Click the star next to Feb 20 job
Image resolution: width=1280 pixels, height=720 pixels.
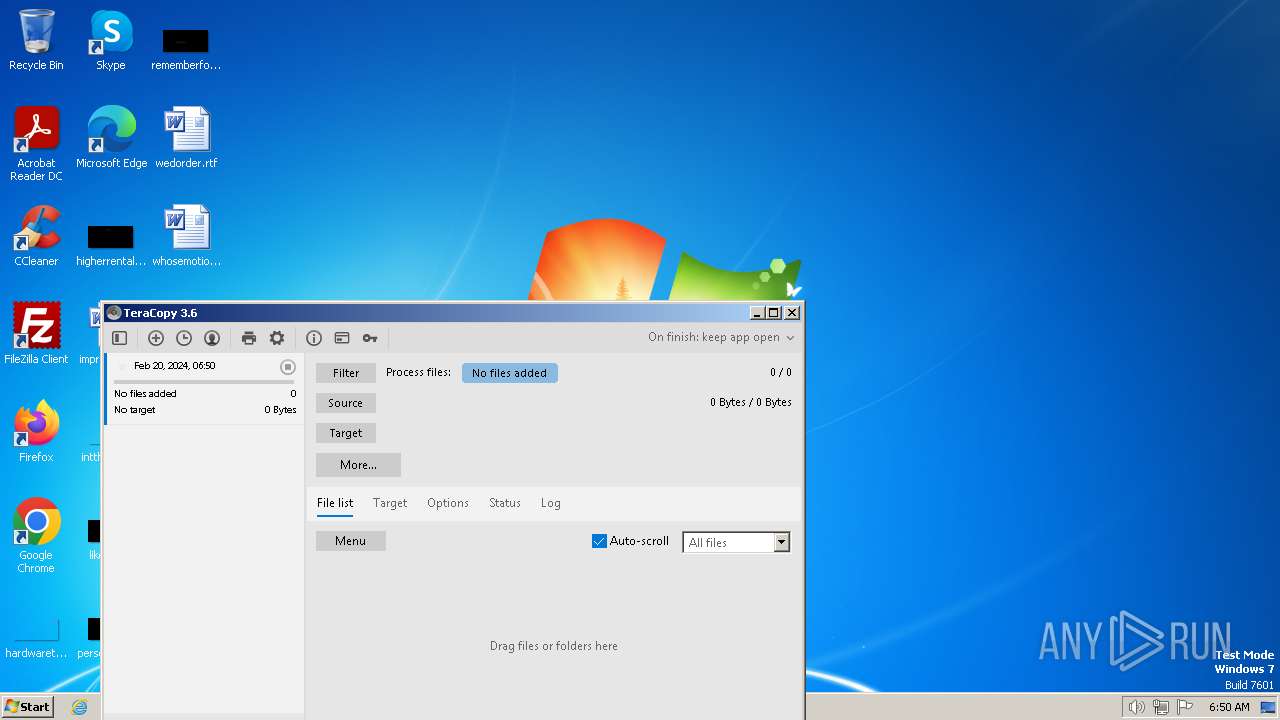point(123,366)
